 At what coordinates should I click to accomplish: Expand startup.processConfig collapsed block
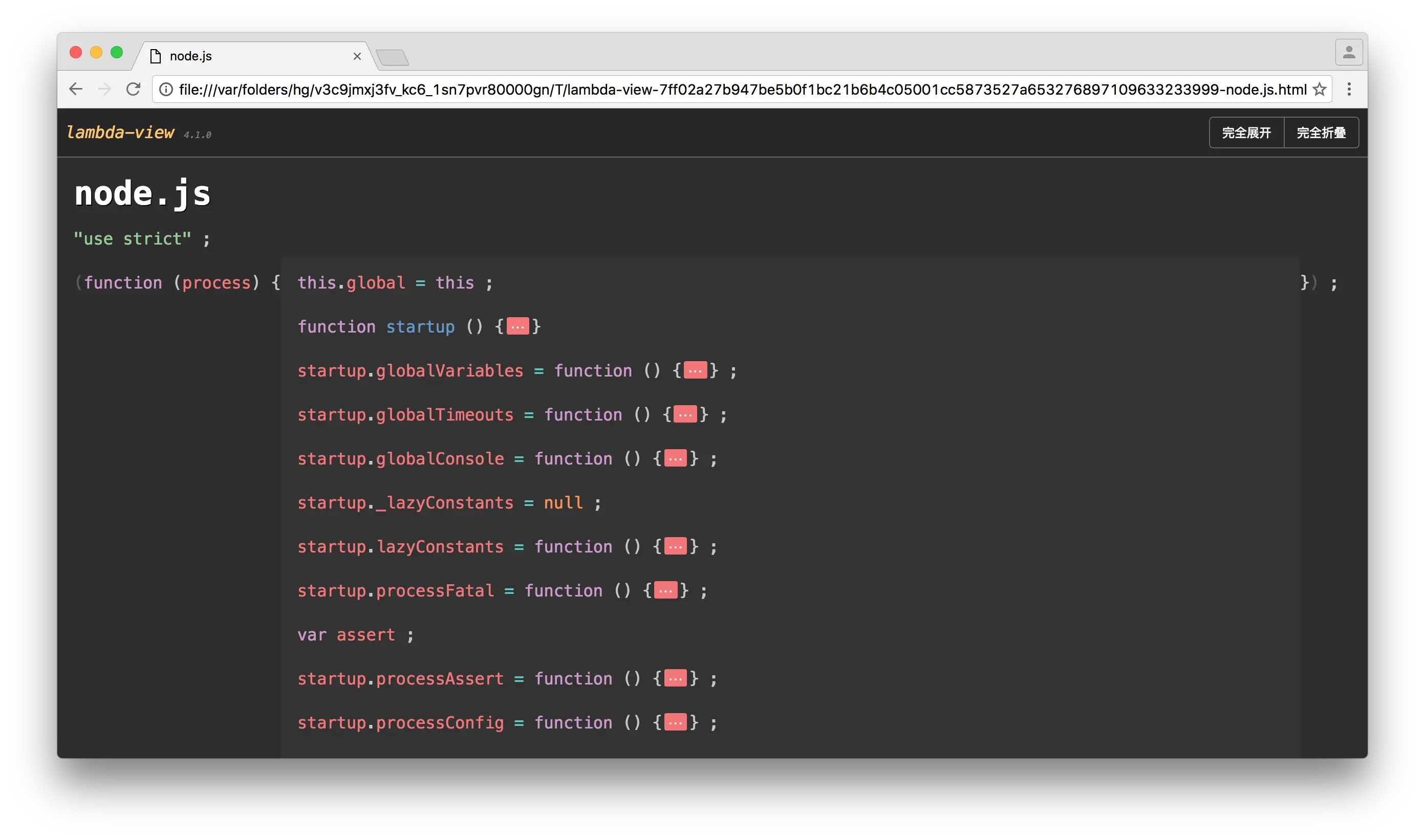(x=675, y=723)
